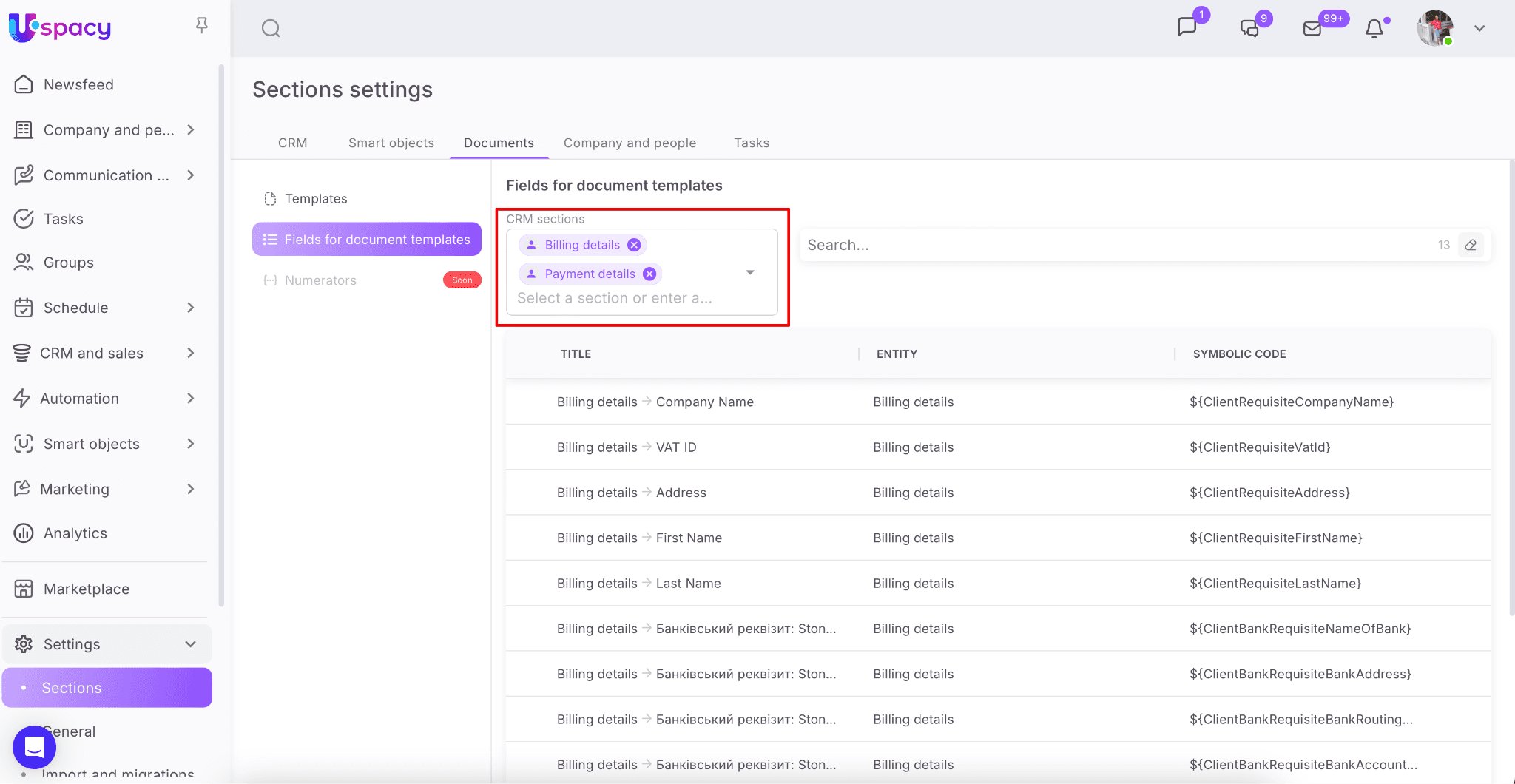The image size is (1515, 784).
Task: Open the Templates section
Action: (316, 199)
